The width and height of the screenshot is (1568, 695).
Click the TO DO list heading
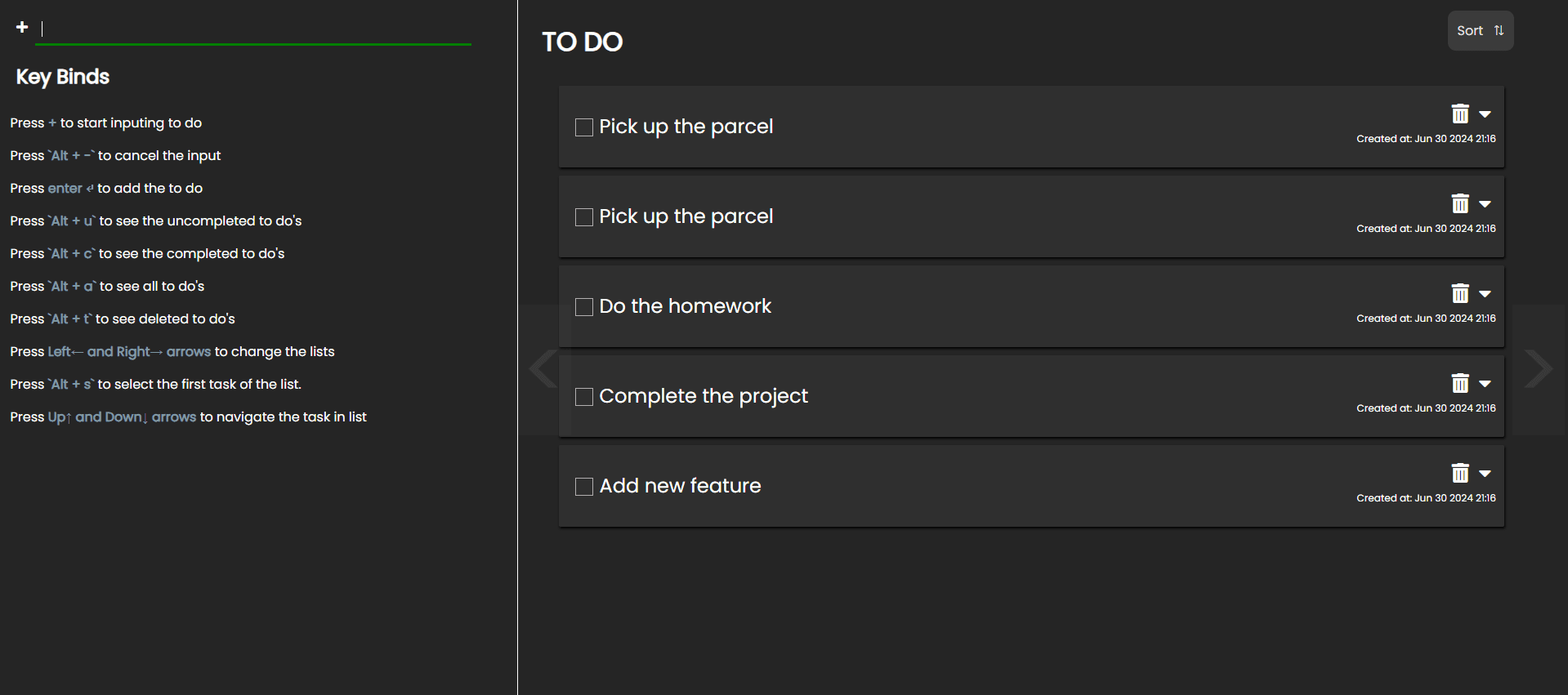coord(582,42)
